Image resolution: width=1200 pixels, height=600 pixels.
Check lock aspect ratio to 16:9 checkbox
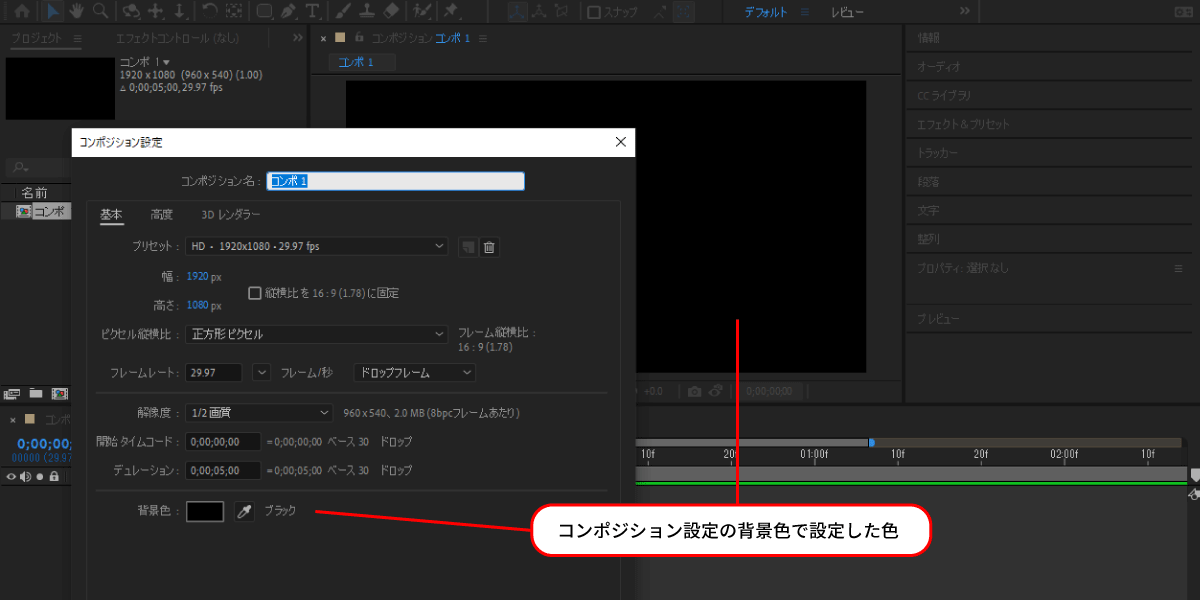click(254, 293)
